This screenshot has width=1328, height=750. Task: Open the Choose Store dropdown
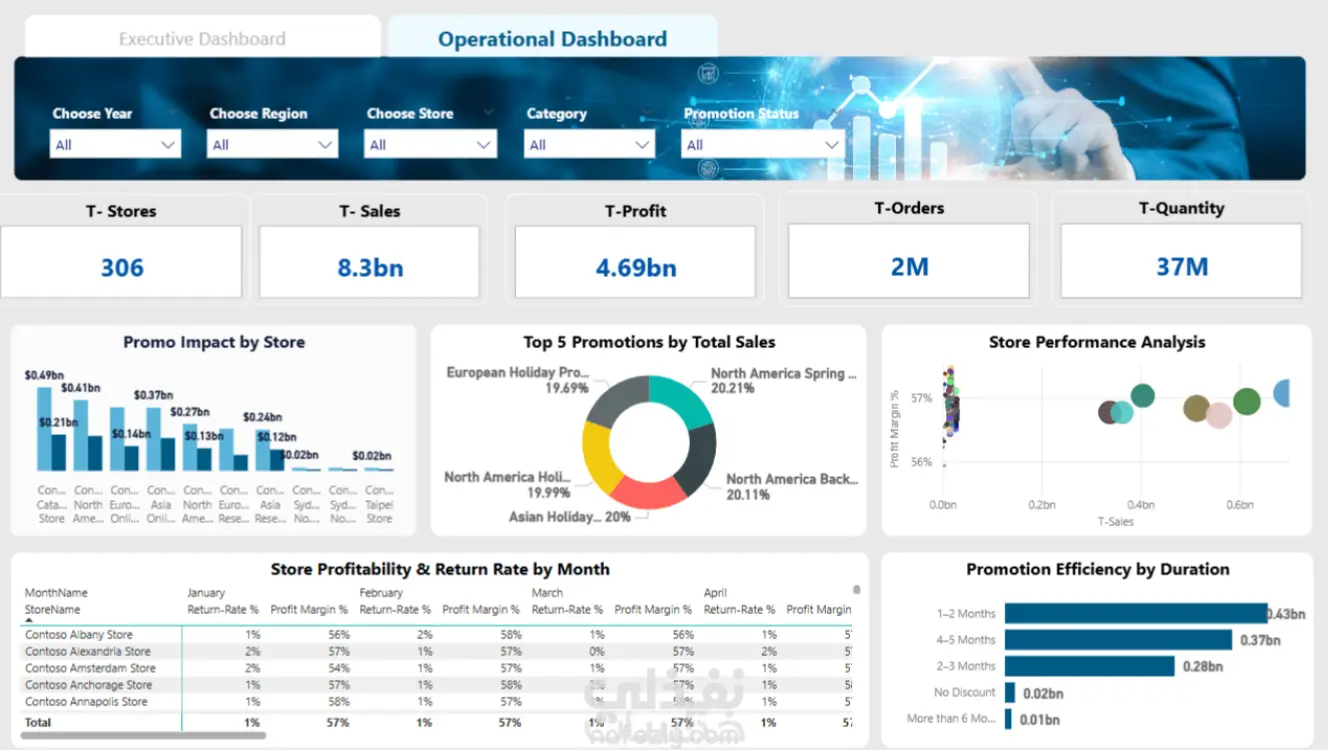430,144
